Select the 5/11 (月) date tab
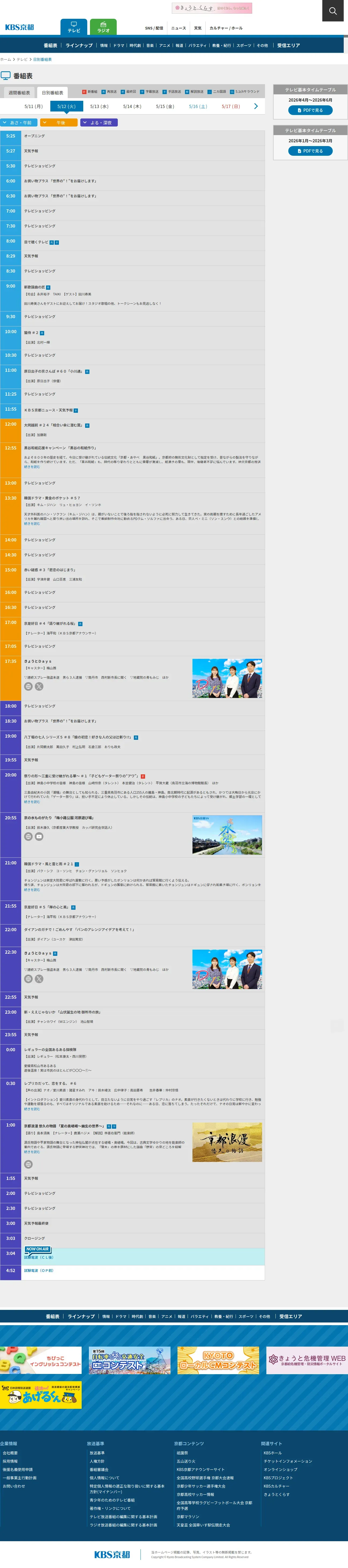348x1568 pixels. [33, 106]
